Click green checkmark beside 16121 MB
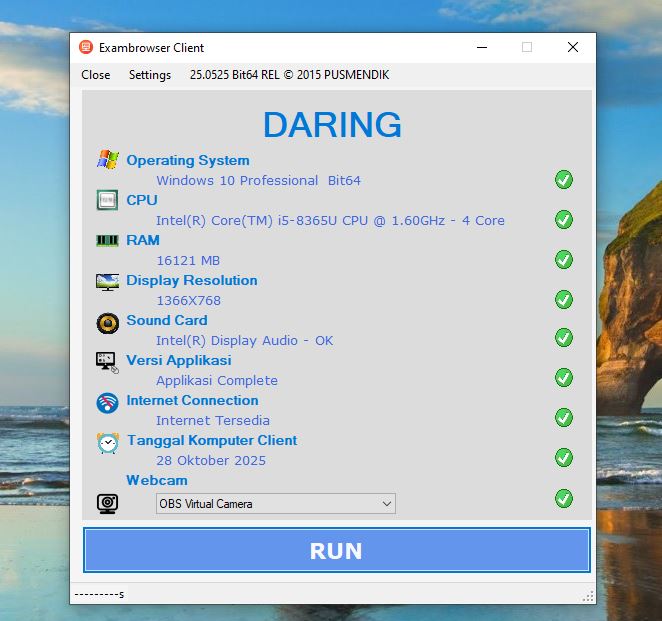This screenshot has height=621, width=662. 564,260
